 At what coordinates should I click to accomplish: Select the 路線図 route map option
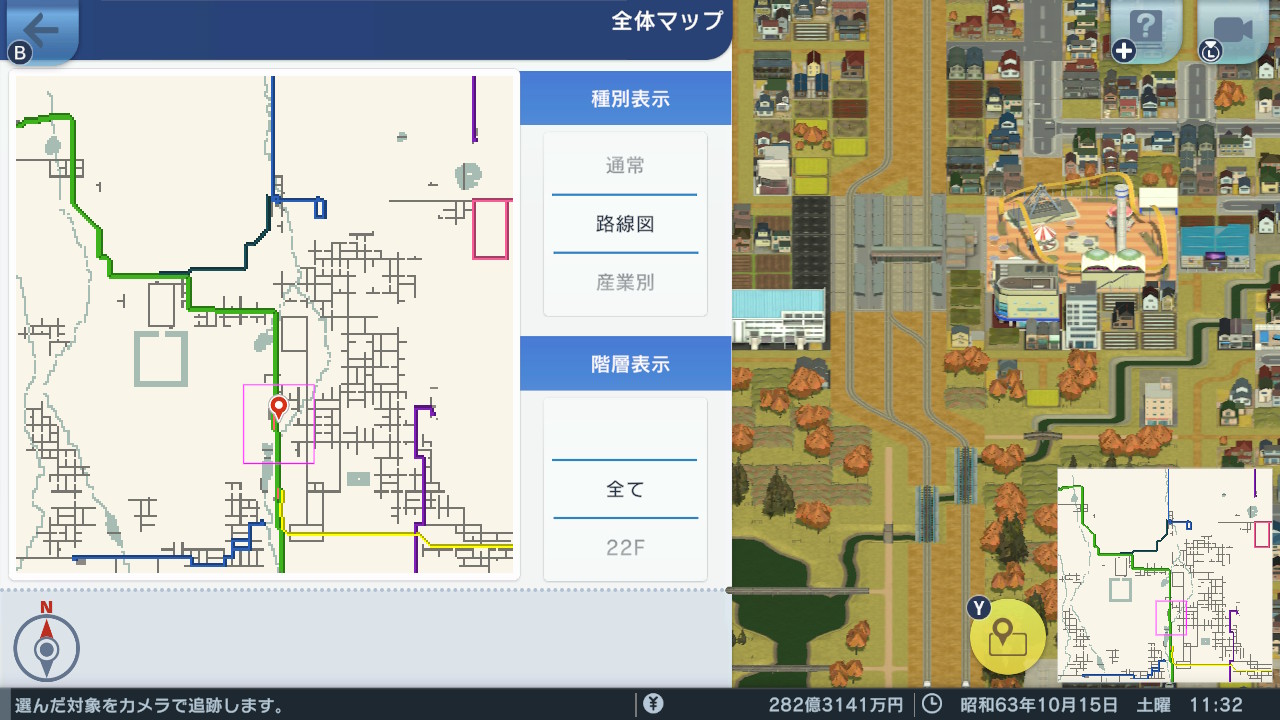(x=624, y=224)
